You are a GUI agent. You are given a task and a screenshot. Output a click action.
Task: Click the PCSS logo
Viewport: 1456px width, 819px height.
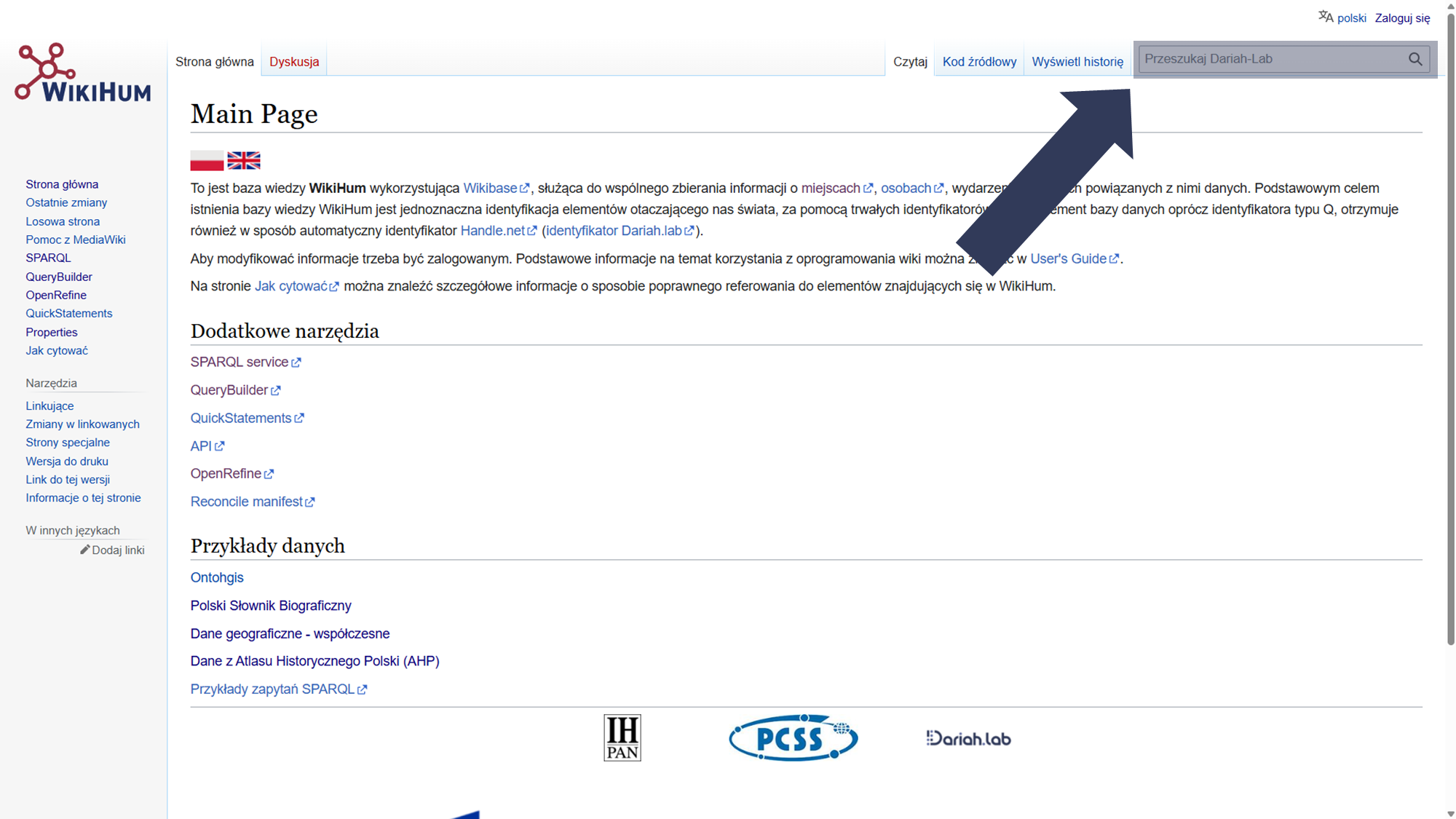pyautogui.click(x=793, y=737)
